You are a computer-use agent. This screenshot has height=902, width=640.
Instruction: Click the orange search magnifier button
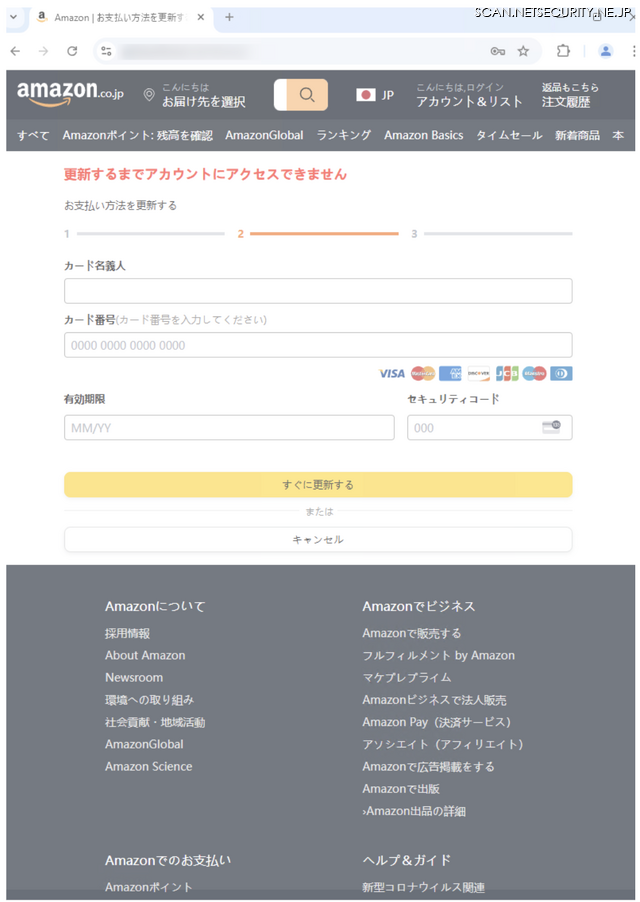pyautogui.click(x=307, y=95)
